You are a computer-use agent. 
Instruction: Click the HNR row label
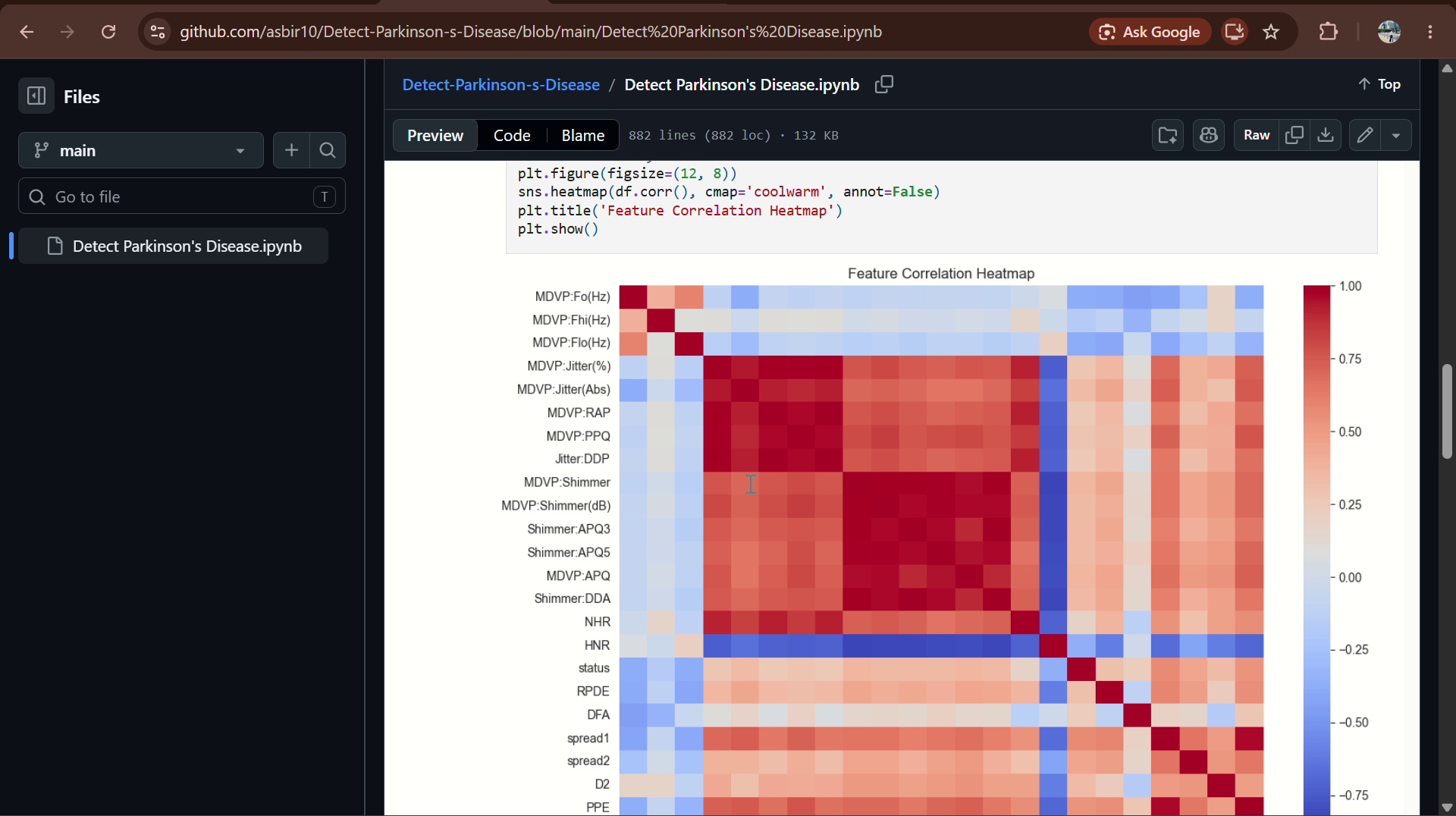[x=597, y=645]
